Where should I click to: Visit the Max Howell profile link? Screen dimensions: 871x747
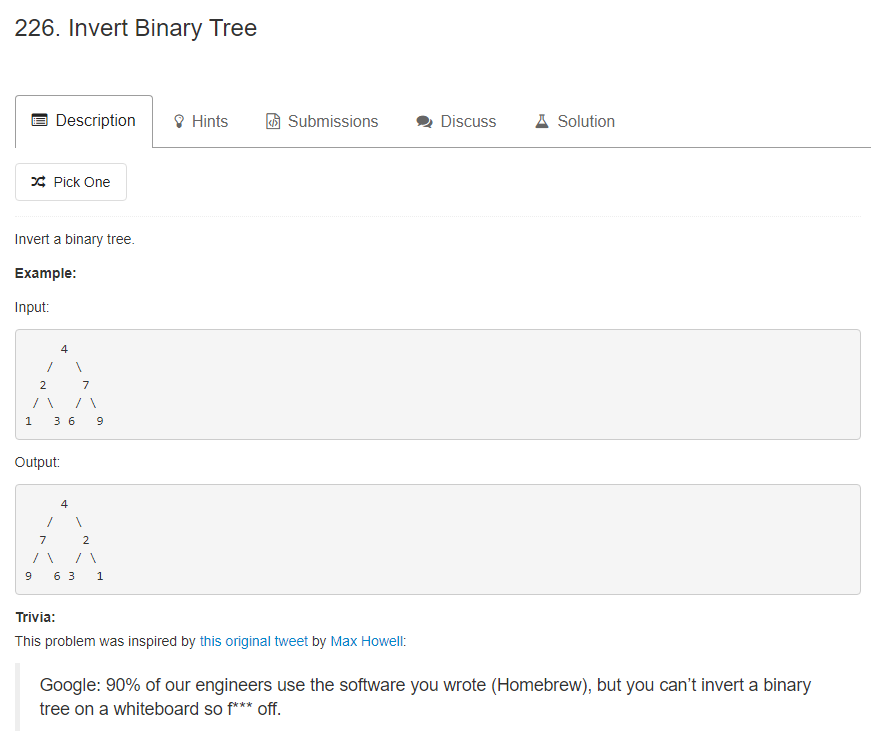(x=366, y=641)
